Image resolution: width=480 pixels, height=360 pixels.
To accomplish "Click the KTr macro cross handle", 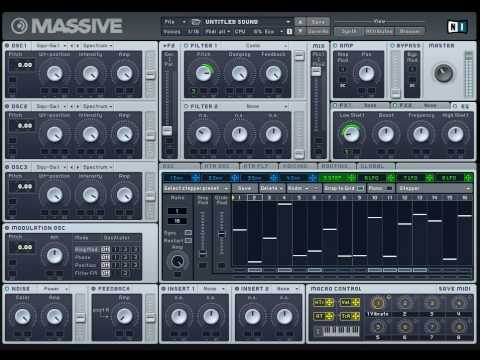I will (x=329, y=303).
